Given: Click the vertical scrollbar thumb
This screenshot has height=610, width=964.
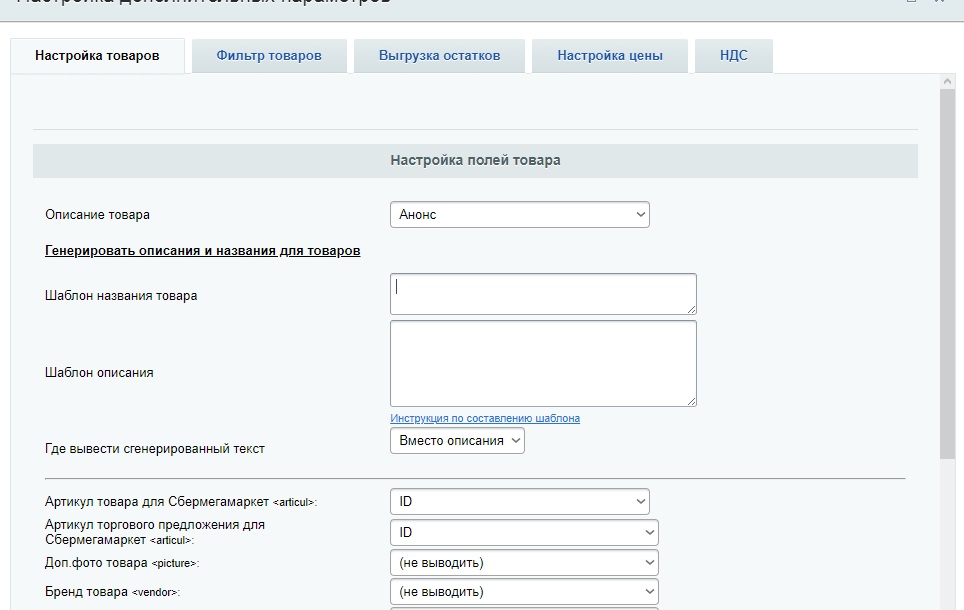Looking at the screenshot, I should click(948, 270).
